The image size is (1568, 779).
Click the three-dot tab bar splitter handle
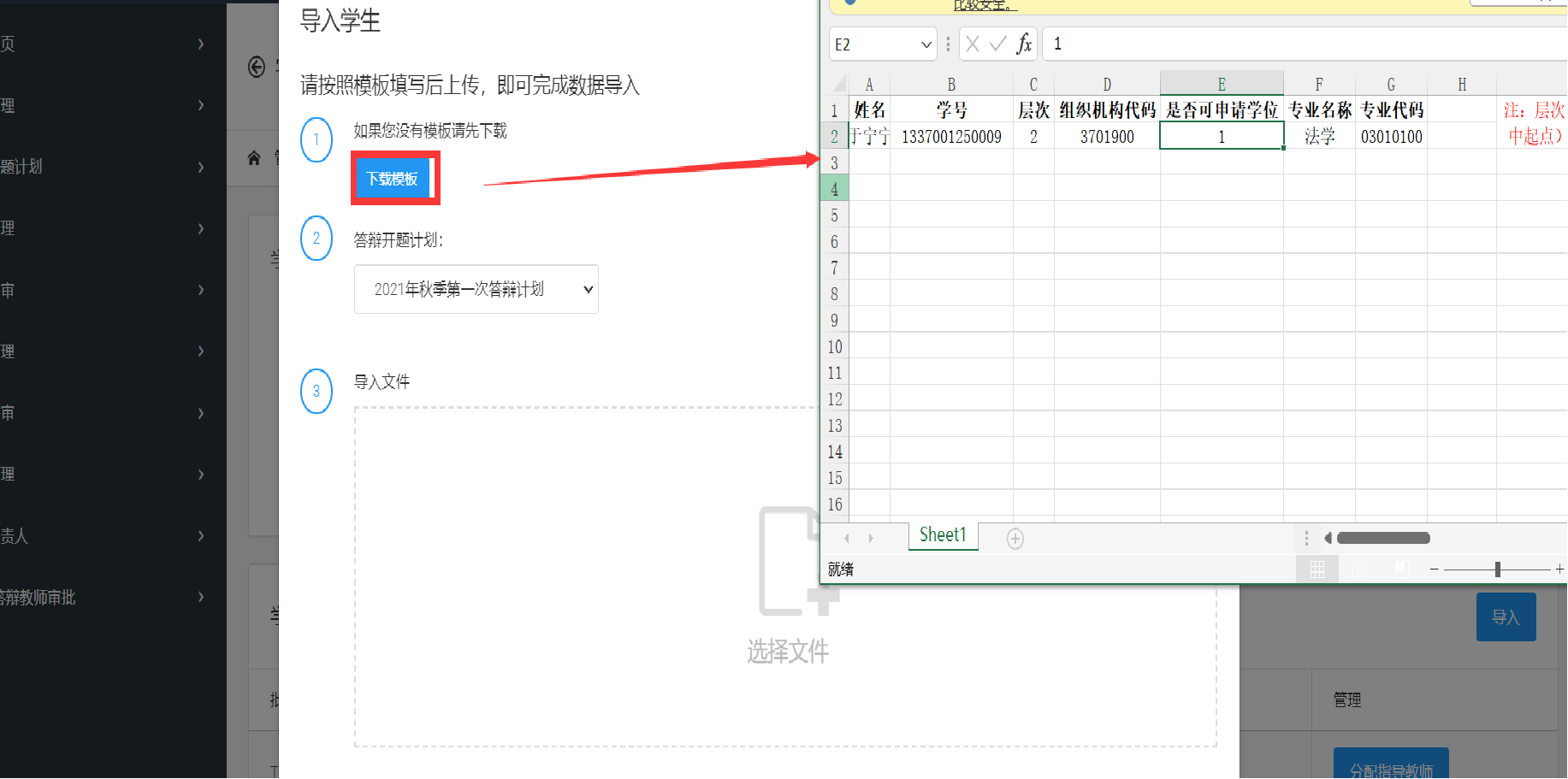point(1306,538)
